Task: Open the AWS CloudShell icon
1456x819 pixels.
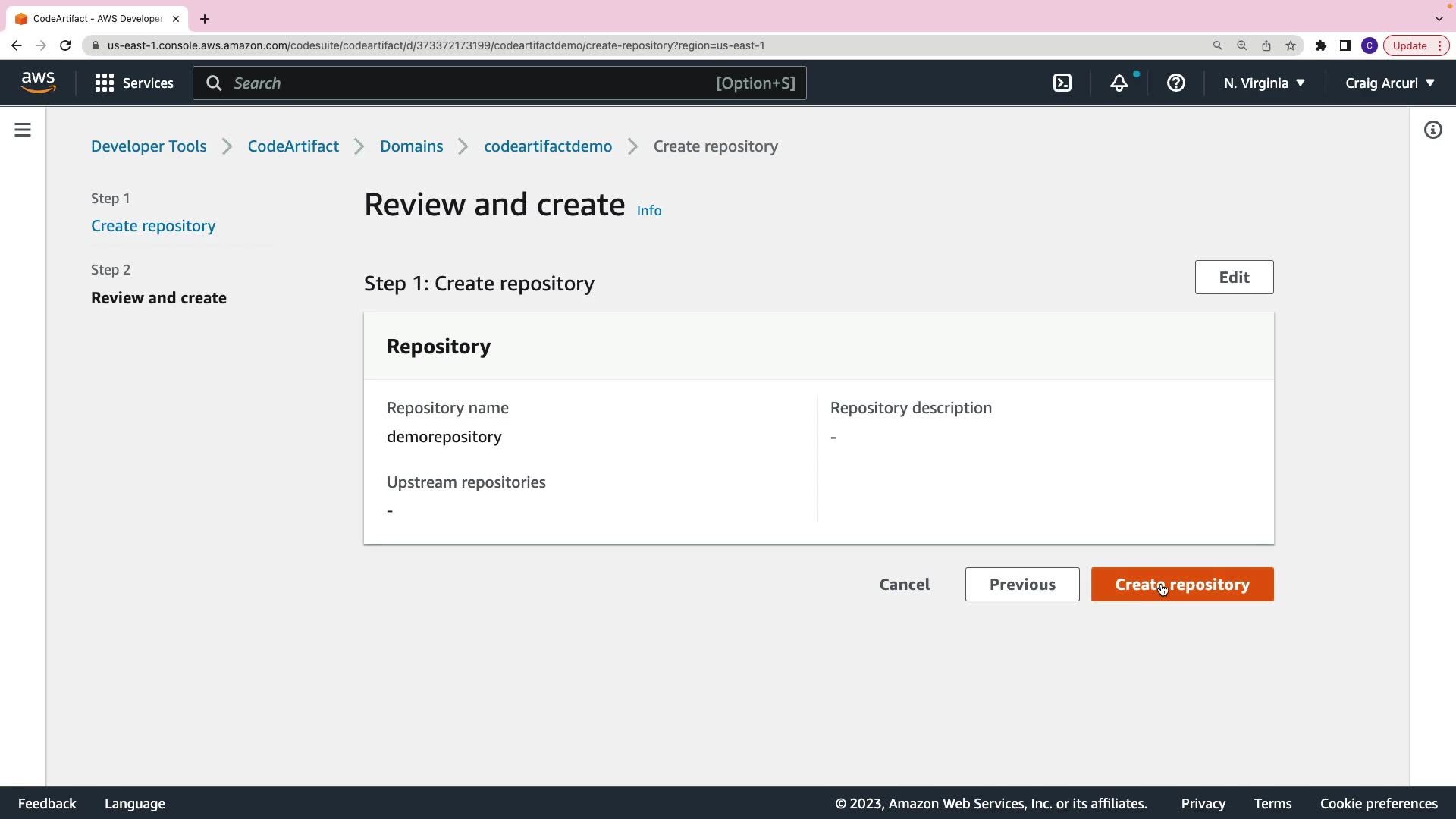Action: point(1062,83)
